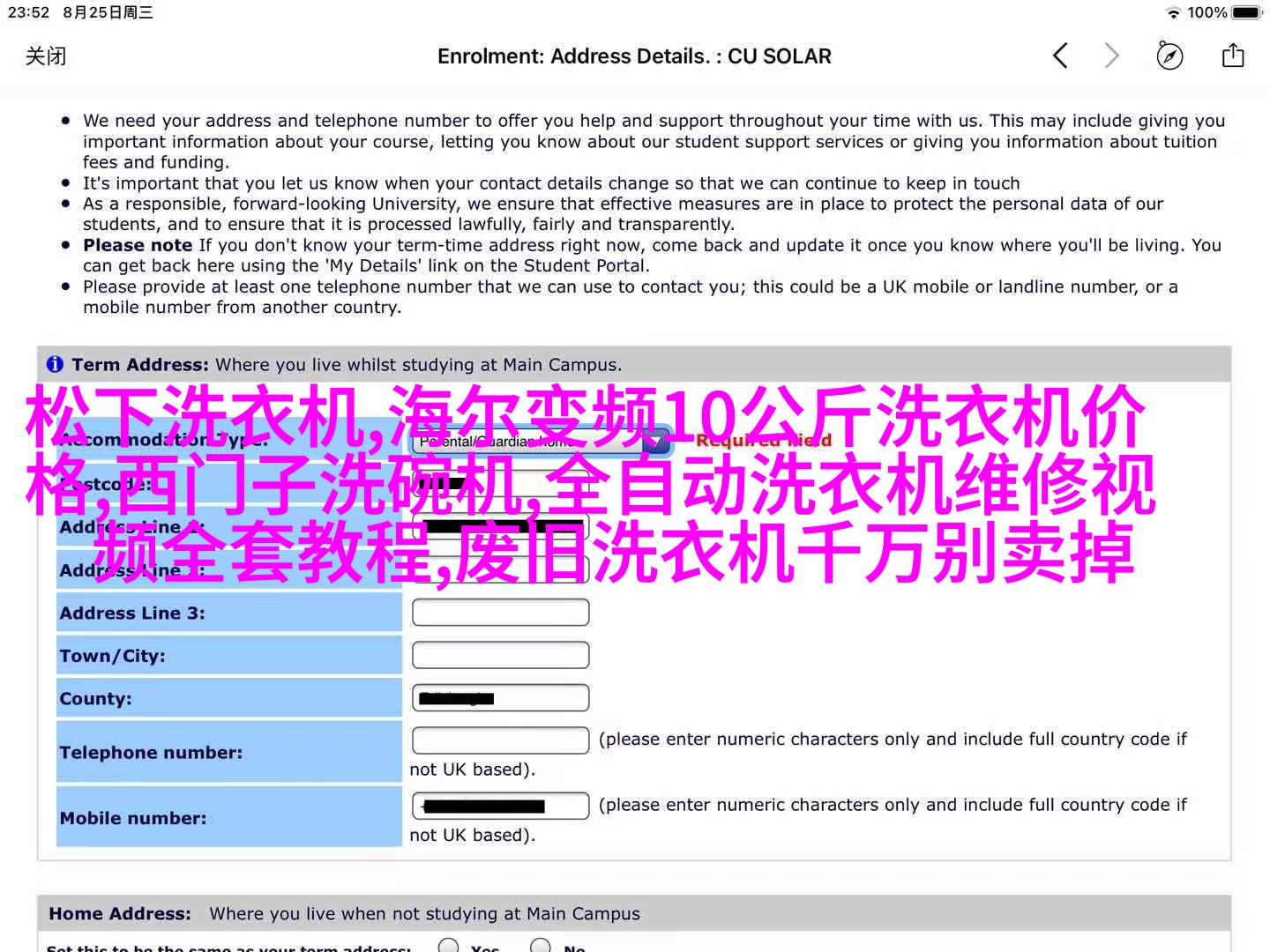Viewport: 1270px width, 952px height.
Task: Click the 'County:' label
Action: click(x=95, y=699)
